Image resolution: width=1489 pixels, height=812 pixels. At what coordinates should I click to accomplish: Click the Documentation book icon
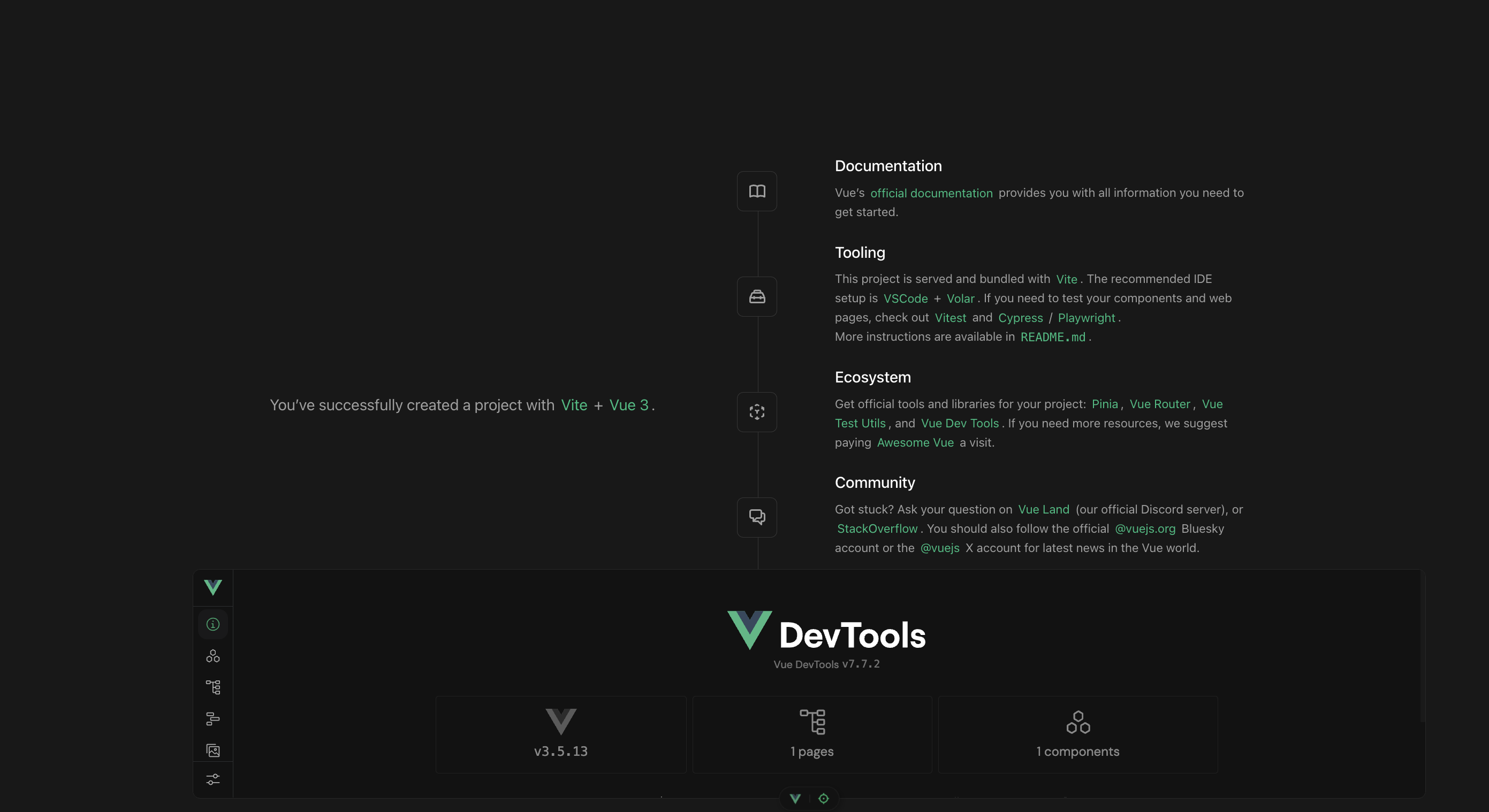click(757, 191)
